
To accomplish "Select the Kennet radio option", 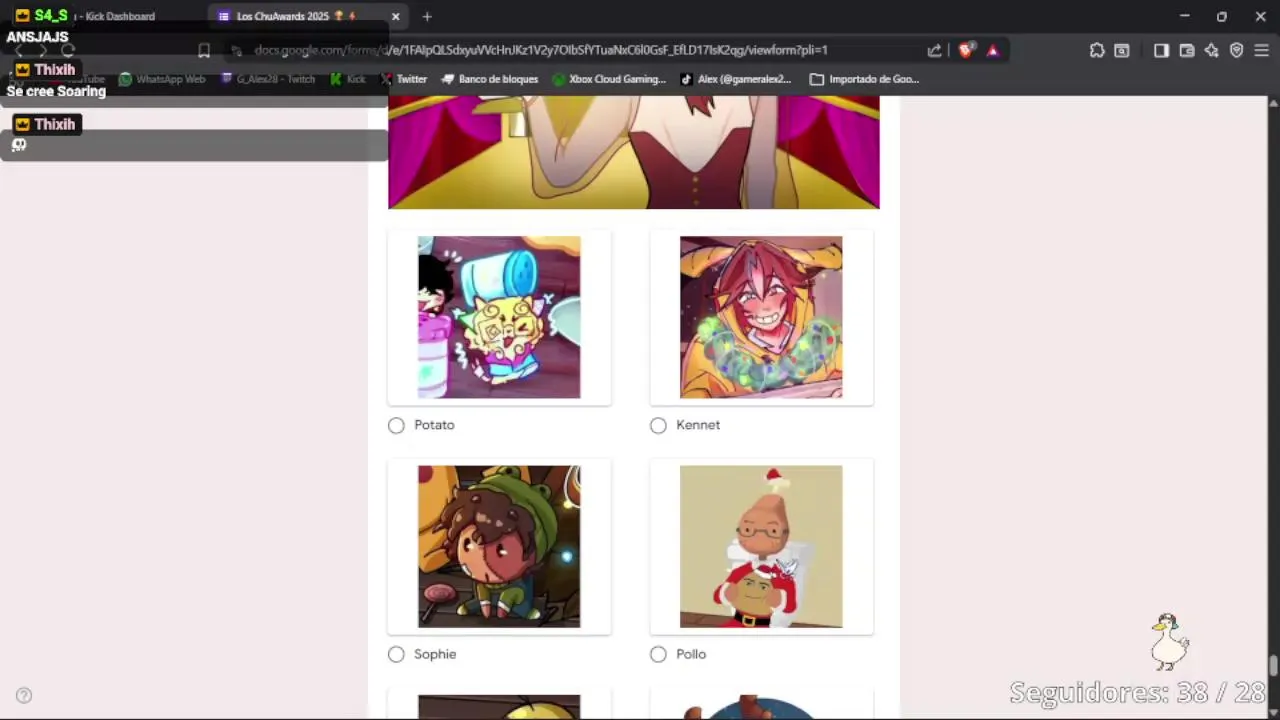I will (658, 425).
